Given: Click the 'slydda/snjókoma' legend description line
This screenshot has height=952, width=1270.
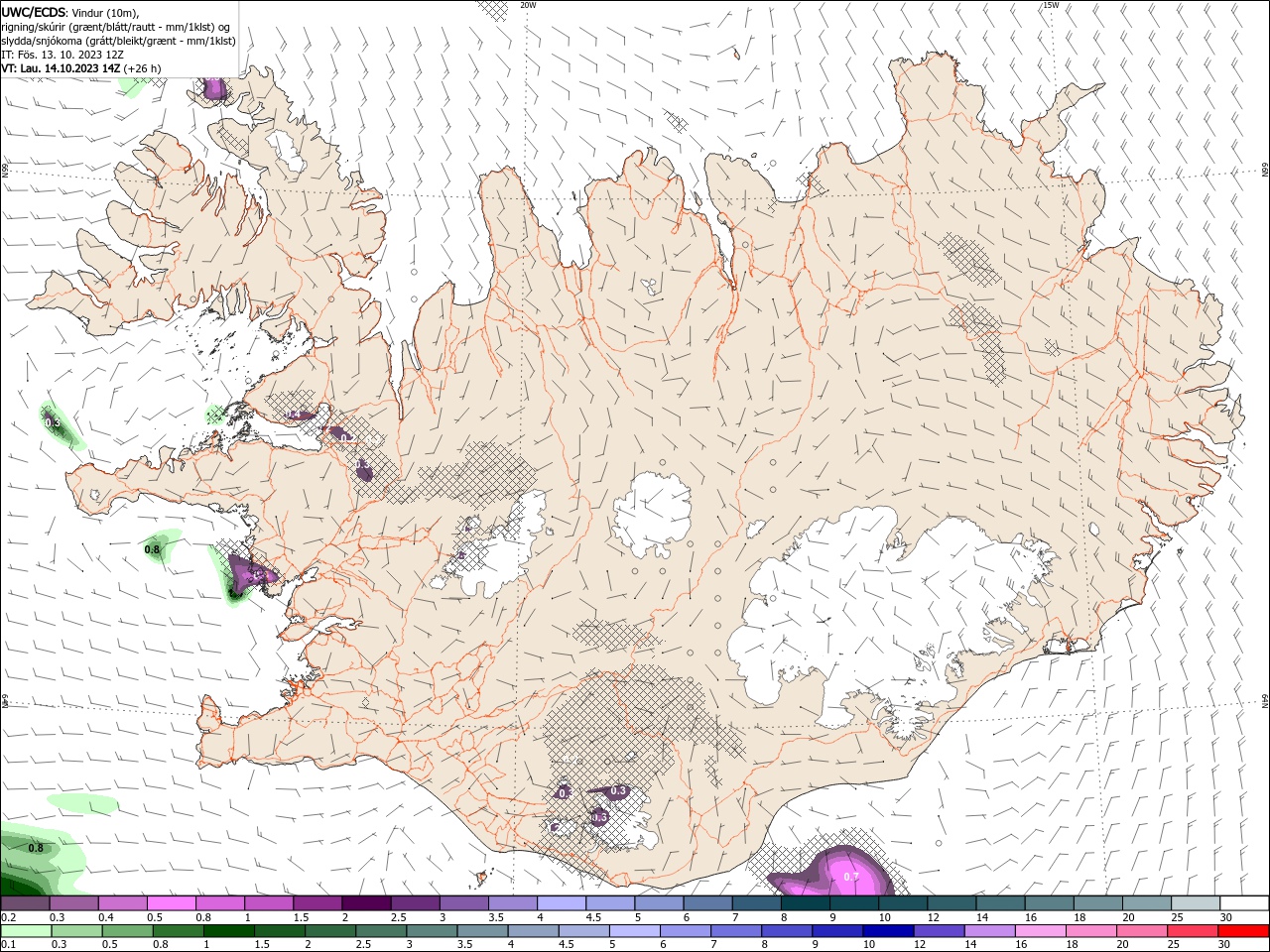Looking at the screenshot, I should 118,41.
